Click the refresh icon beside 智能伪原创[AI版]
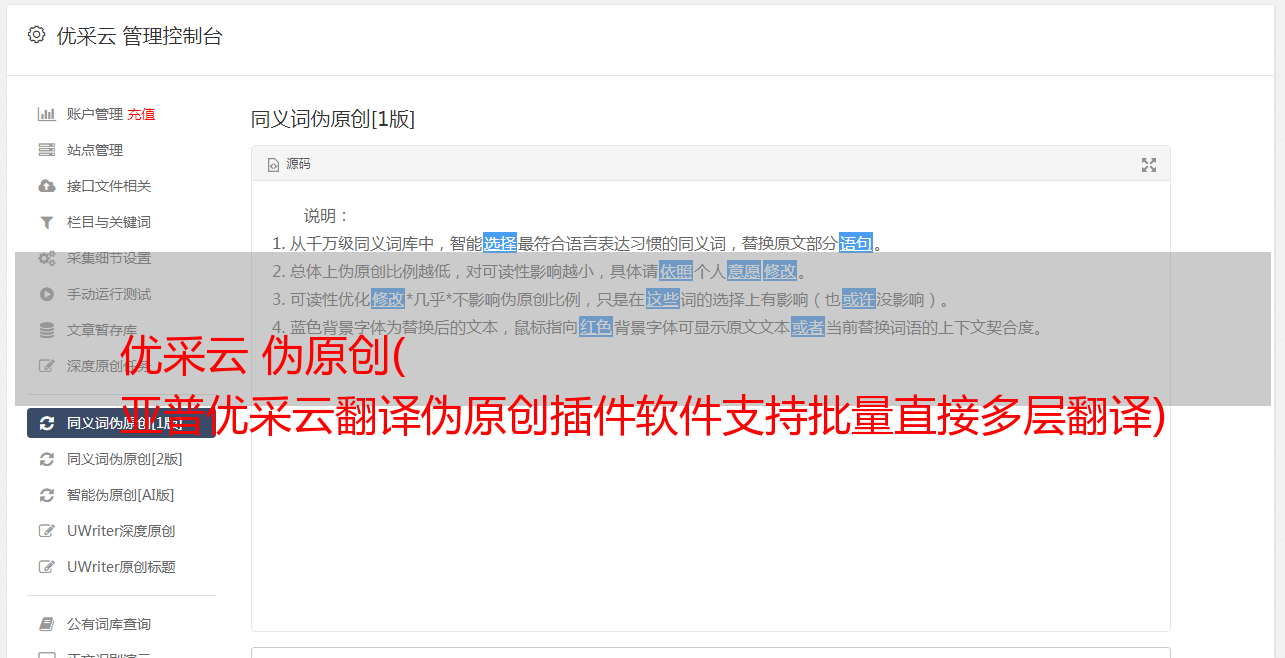This screenshot has width=1285, height=658. (46, 495)
